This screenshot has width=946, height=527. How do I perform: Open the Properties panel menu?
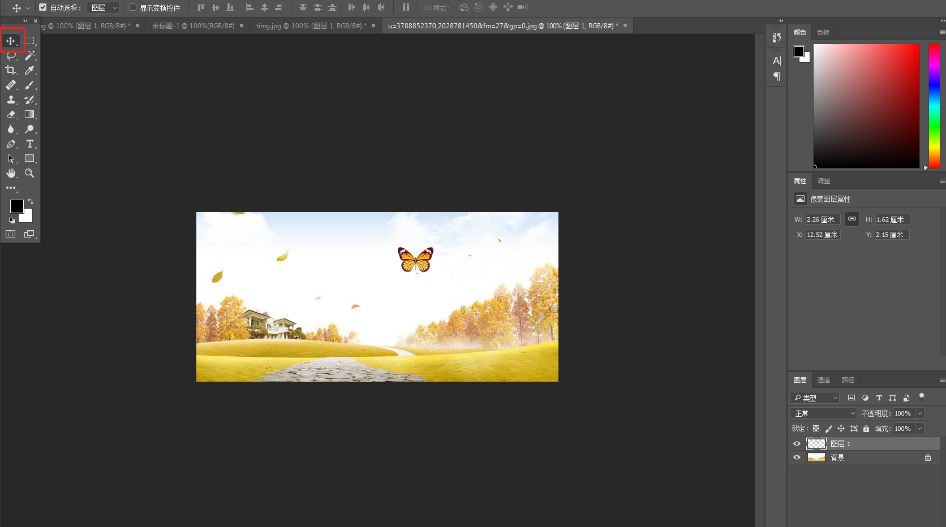coord(942,181)
